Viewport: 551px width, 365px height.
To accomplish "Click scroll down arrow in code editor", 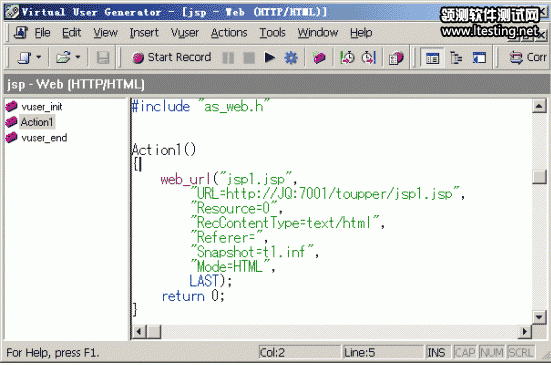I will tap(539, 317).
